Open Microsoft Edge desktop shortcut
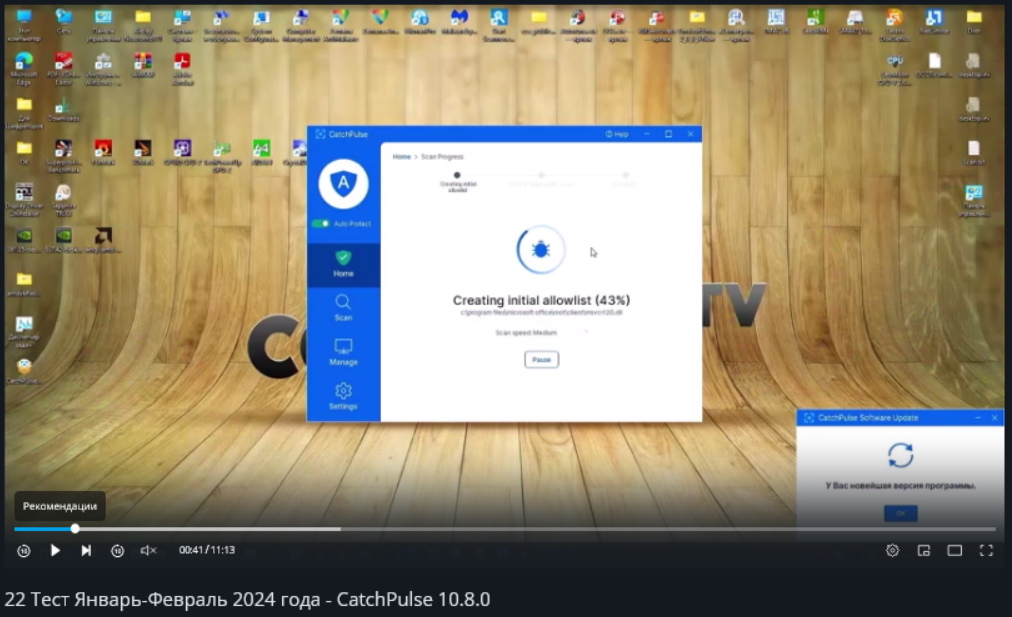This screenshot has height=617, width=1012. click(x=24, y=68)
